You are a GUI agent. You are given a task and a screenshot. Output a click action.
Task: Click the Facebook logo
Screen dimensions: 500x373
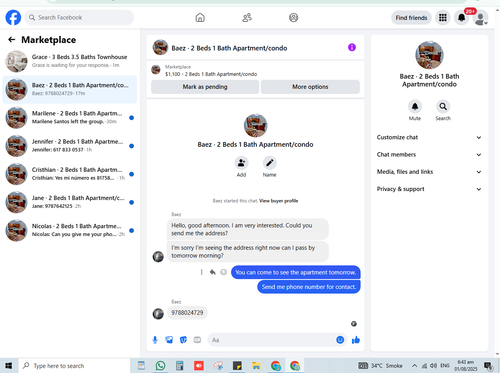coord(13,17)
